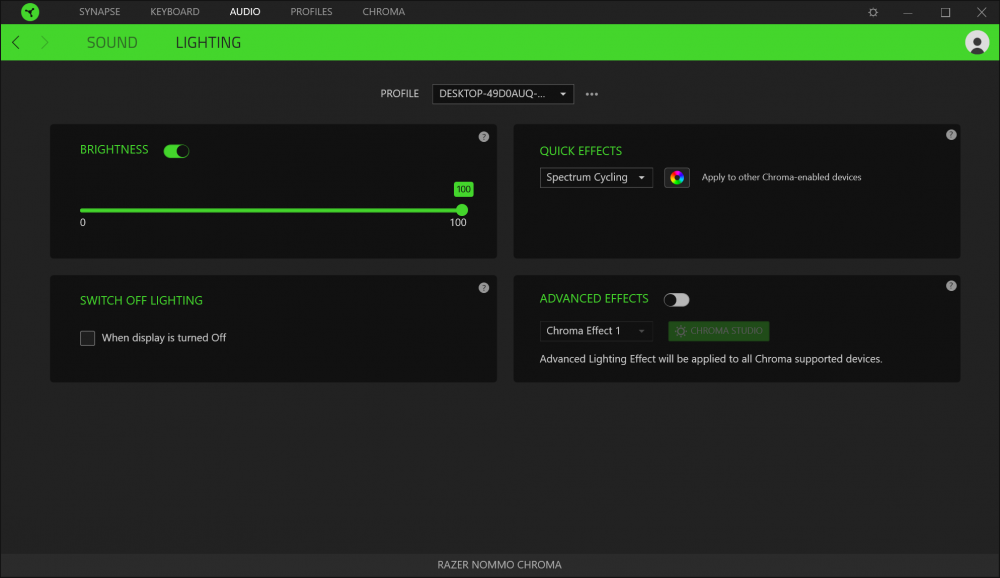Click the Razer Nommo Chroma device label
This screenshot has width=1000, height=578.
[x=499, y=565]
